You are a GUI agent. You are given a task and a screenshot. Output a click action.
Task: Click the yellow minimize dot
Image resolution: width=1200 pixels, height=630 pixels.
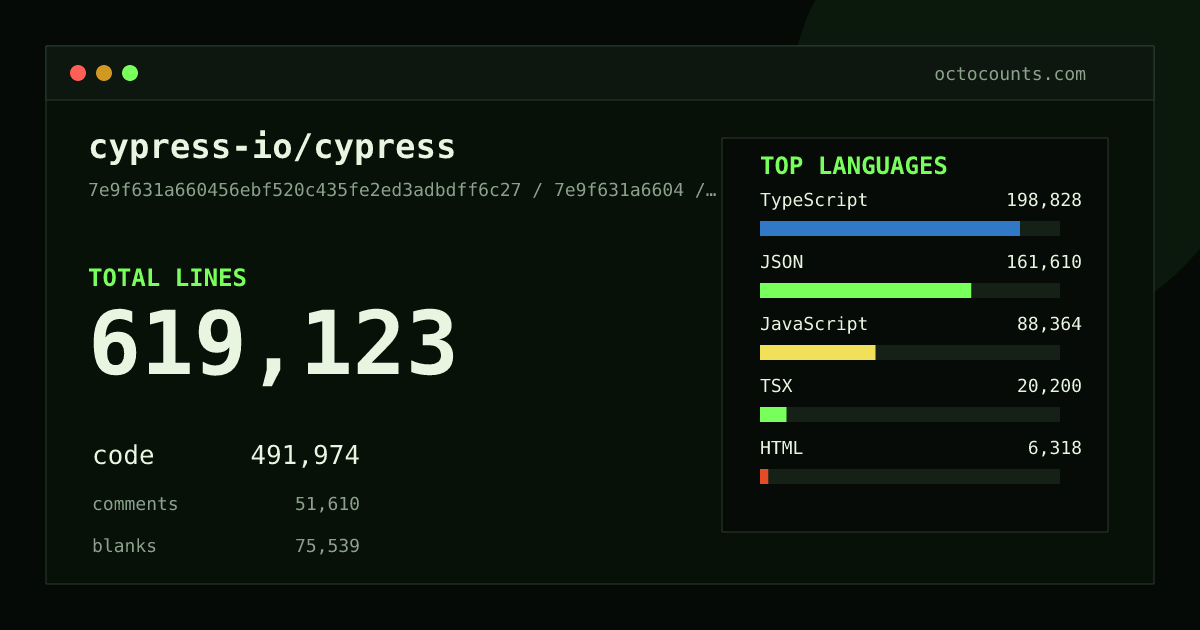pos(104,73)
